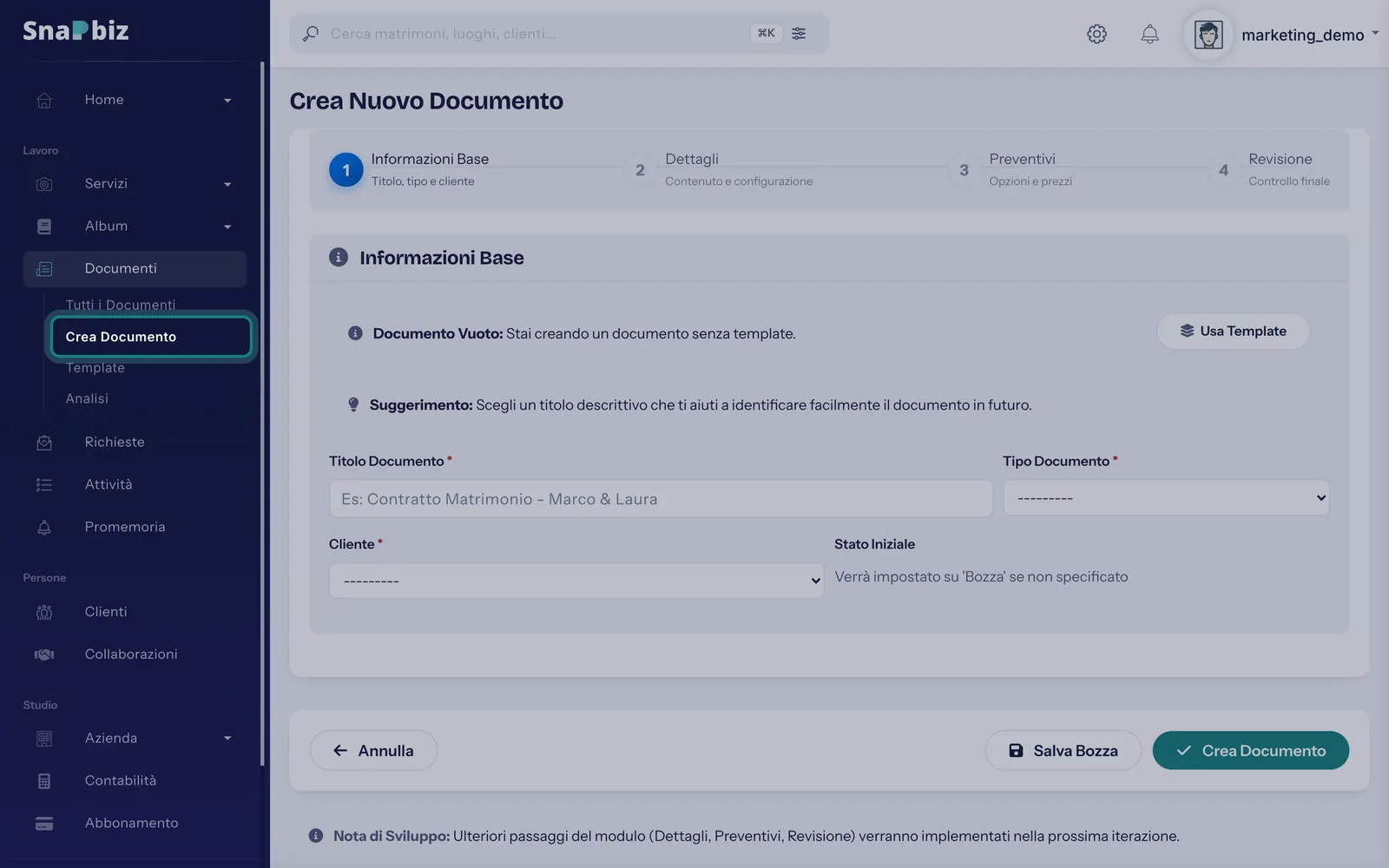
Task: Open the settings gear icon
Action: pos(1096,34)
